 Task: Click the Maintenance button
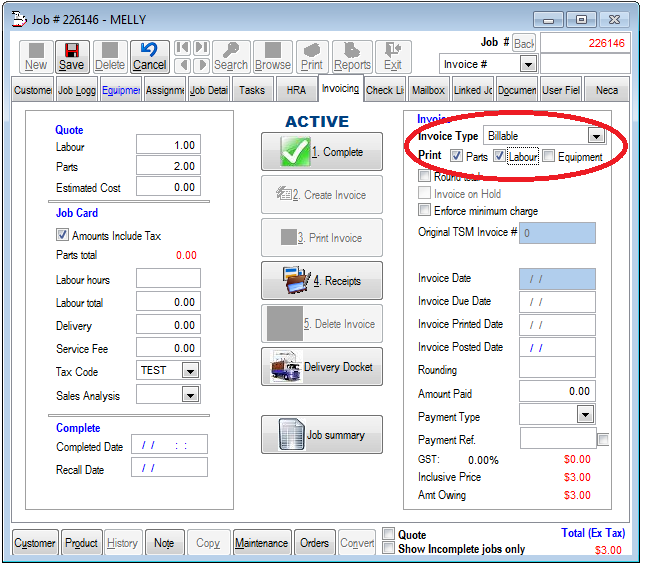point(261,543)
